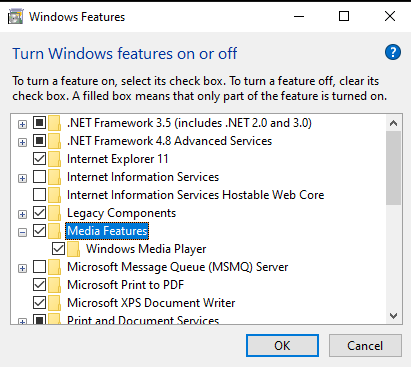Click the Windows Features title bar icon
This screenshot has height=367, width=411.
[x=15, y=17]
